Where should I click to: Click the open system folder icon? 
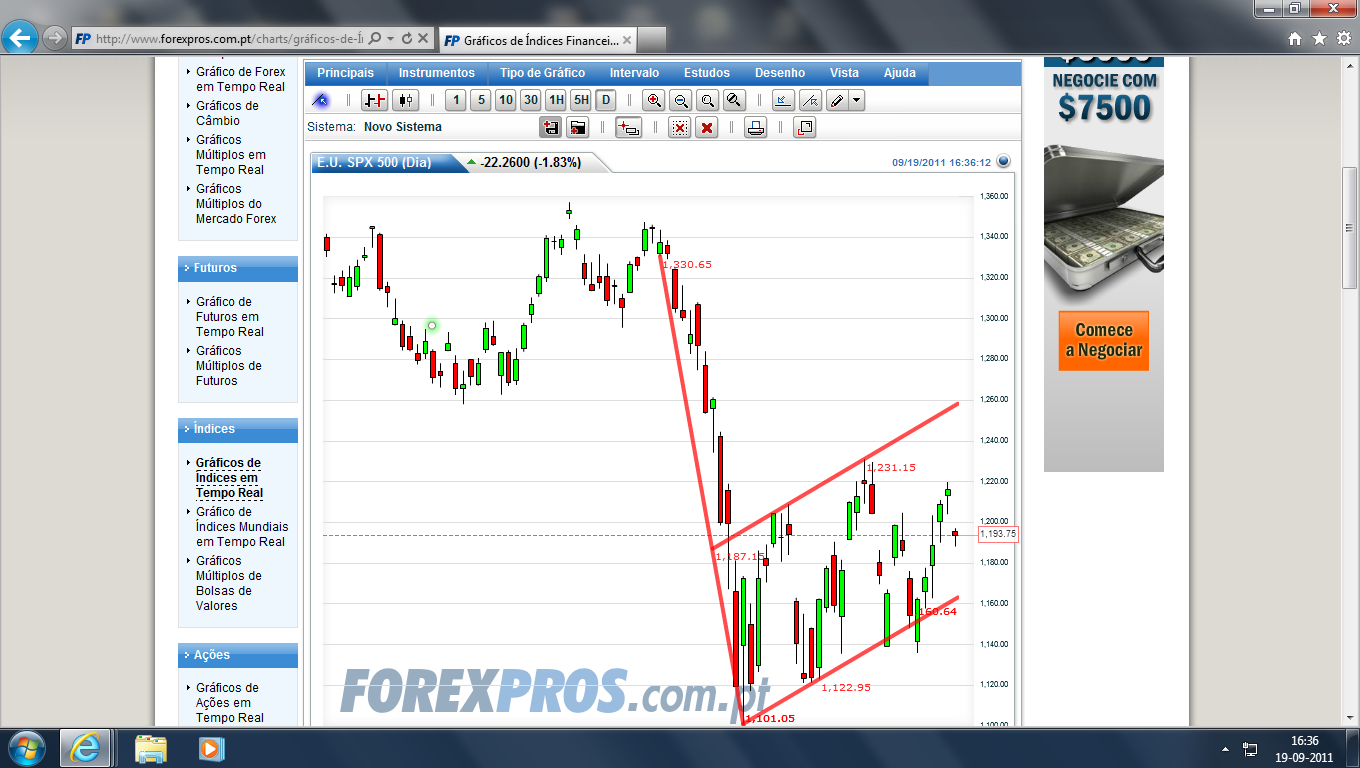click(x=577, y=127)
